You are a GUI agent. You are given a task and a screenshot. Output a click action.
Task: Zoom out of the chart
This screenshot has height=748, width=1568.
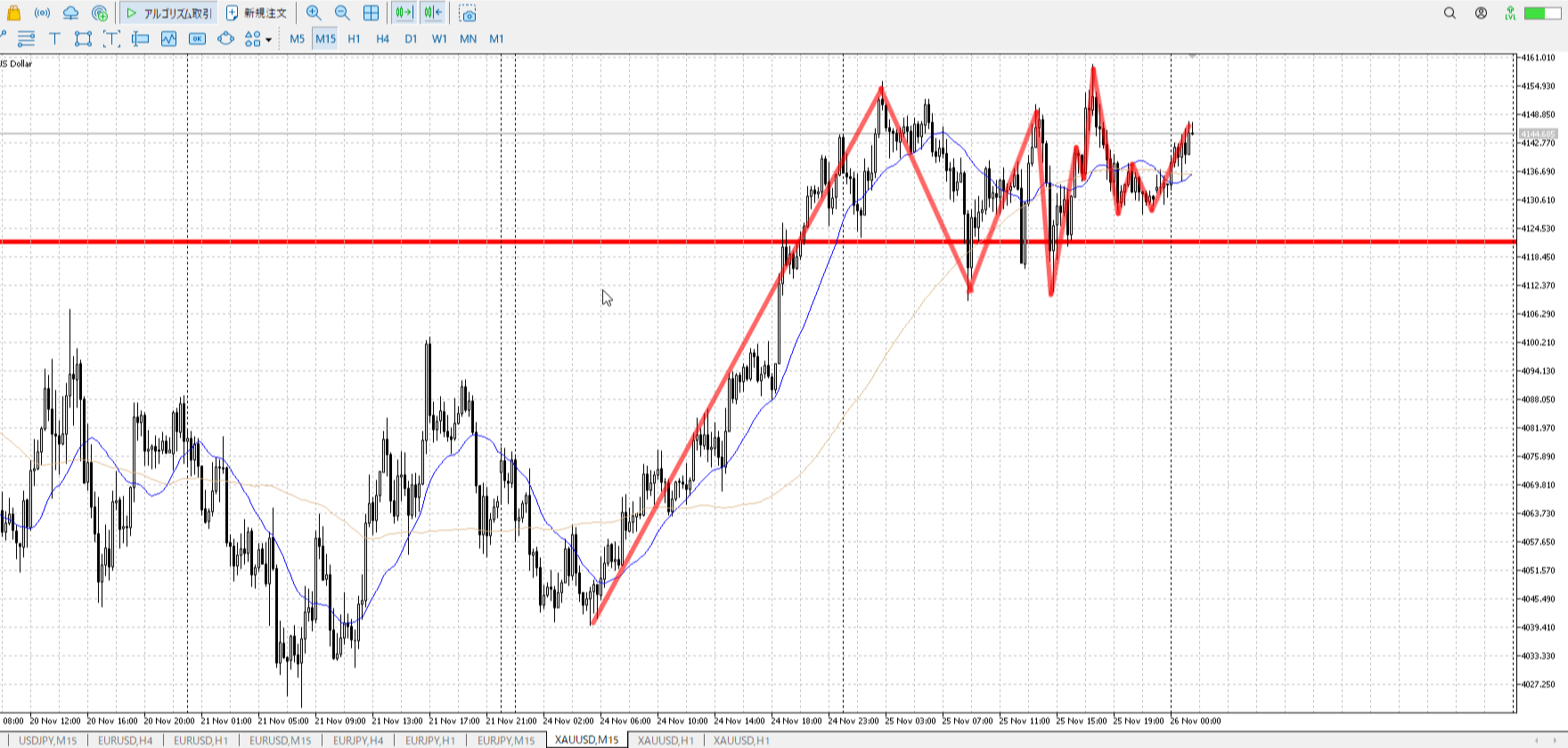(x=342, y=13)
